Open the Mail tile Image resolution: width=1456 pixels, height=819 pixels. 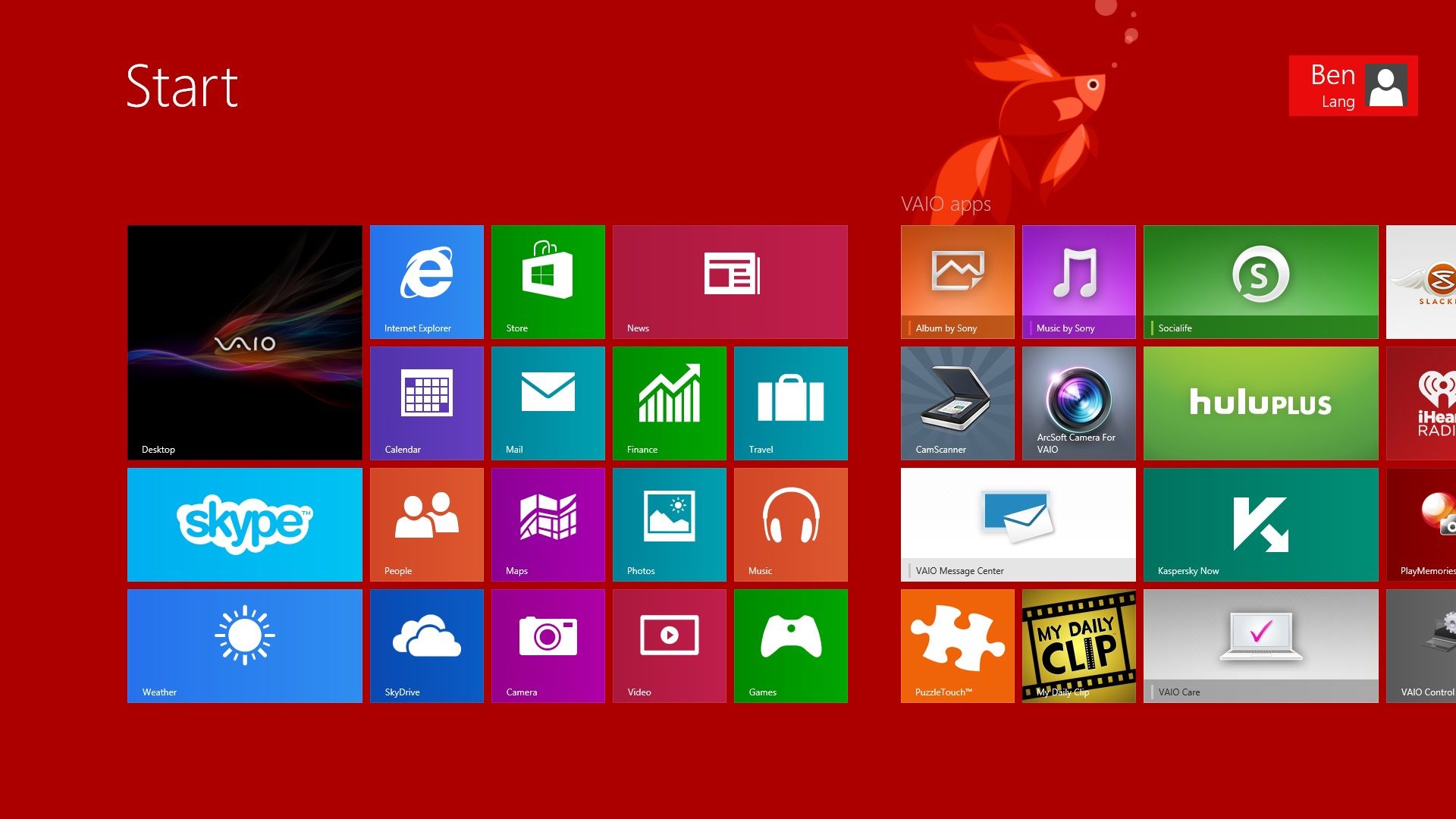(x=548, y=403)
